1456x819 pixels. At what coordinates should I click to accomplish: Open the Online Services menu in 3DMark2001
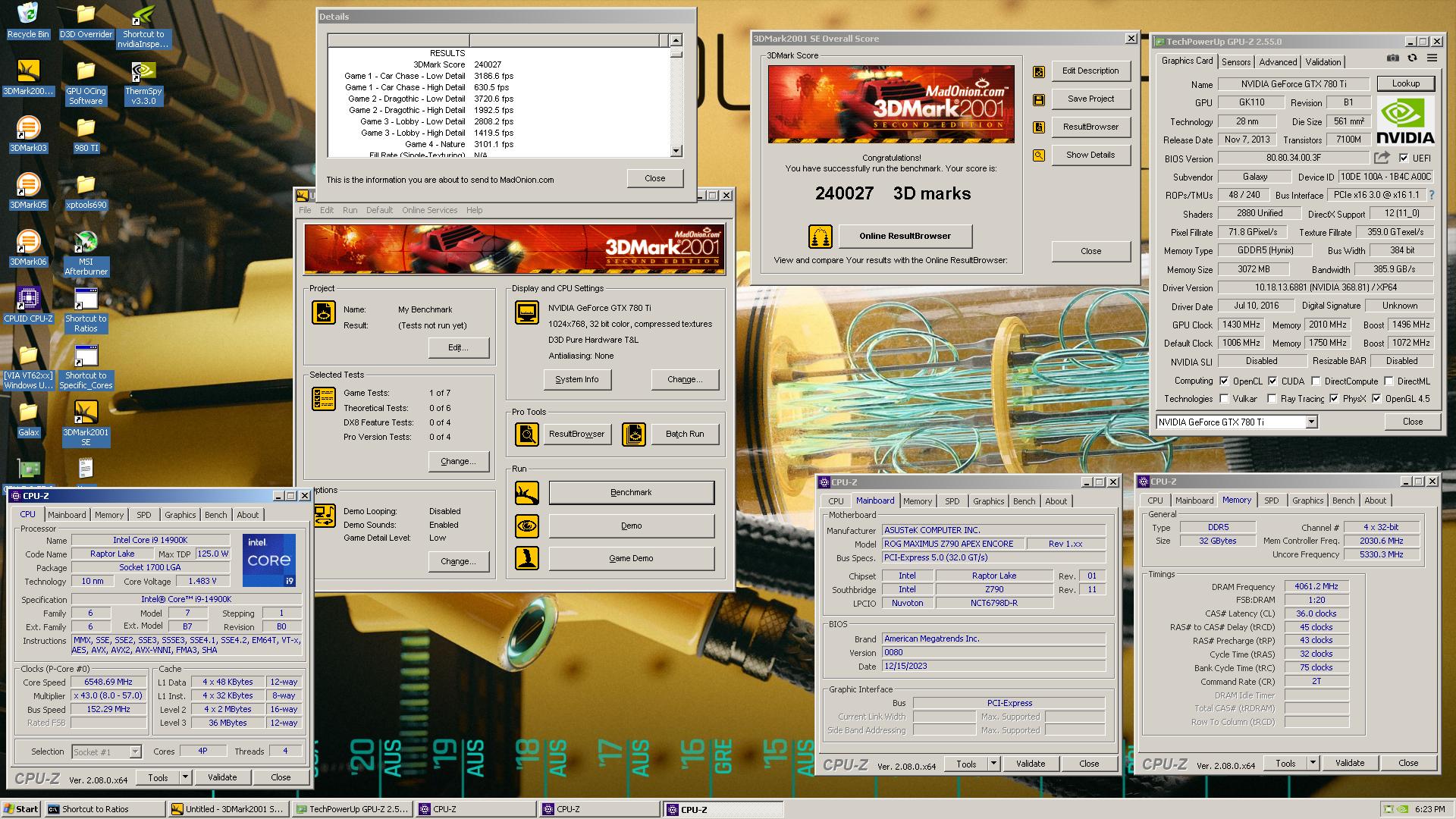pyautogui.click(x=429, y=210)
